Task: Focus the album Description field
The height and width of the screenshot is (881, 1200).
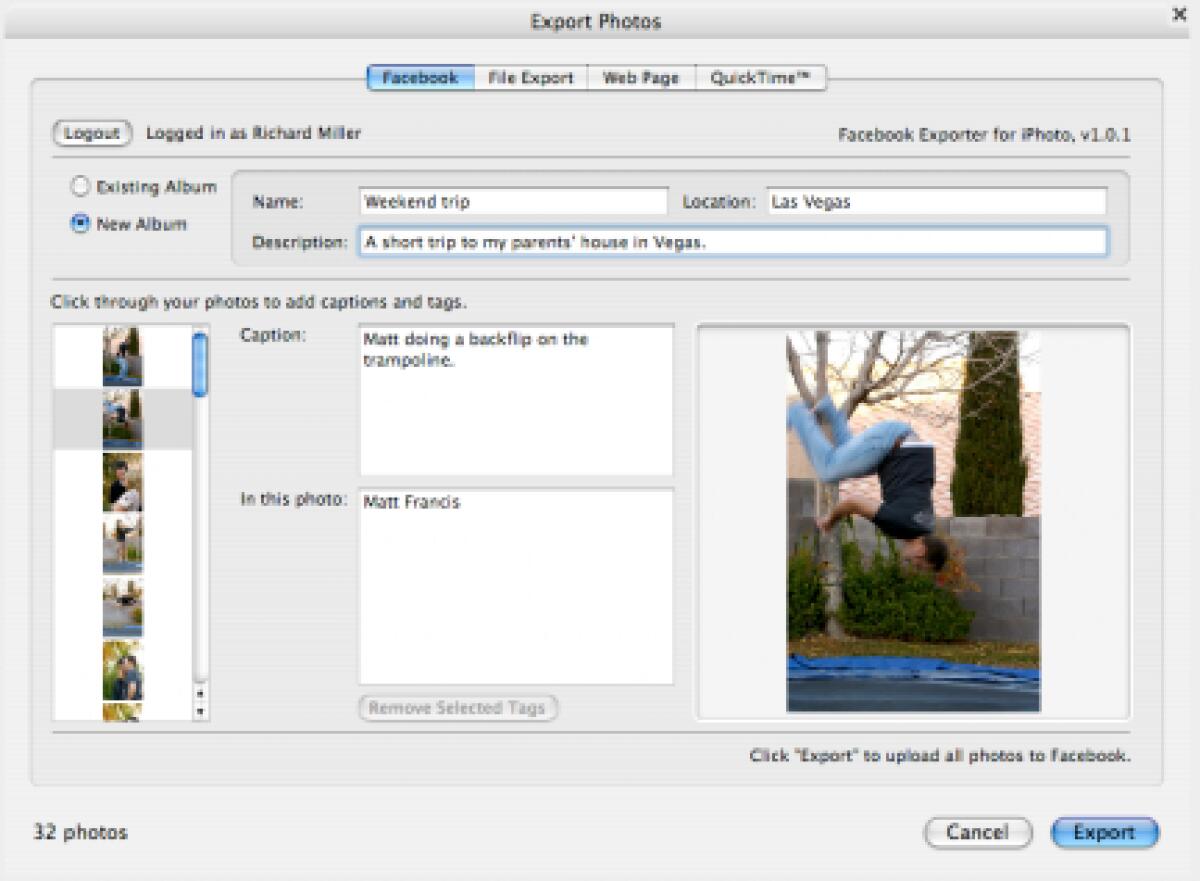Action: pyautogui.click(x=733, y=242)
